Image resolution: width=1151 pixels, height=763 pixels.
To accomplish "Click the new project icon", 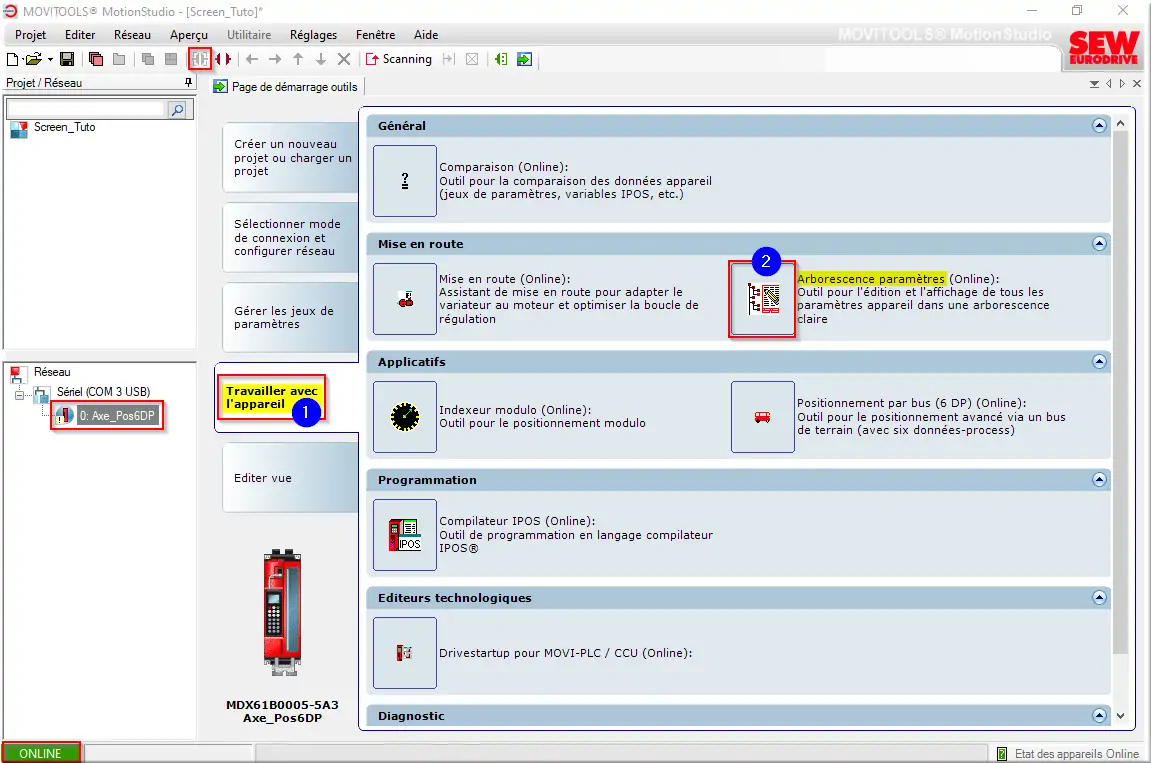I will tap(12, 59).
